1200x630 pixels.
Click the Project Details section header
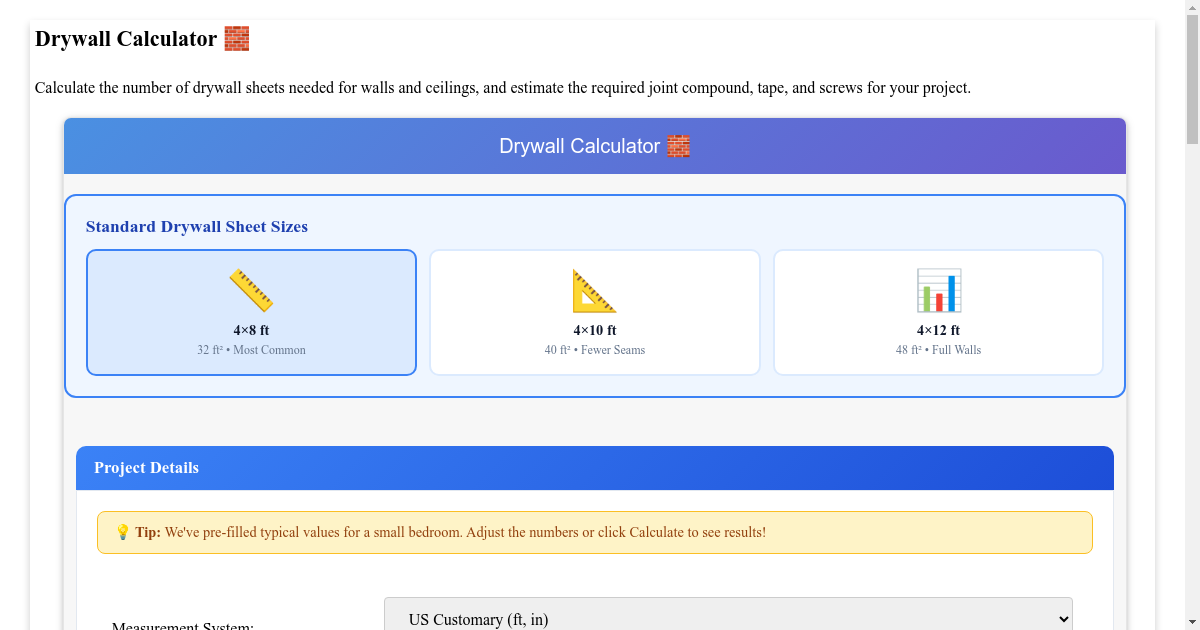[x=146, y=467]
